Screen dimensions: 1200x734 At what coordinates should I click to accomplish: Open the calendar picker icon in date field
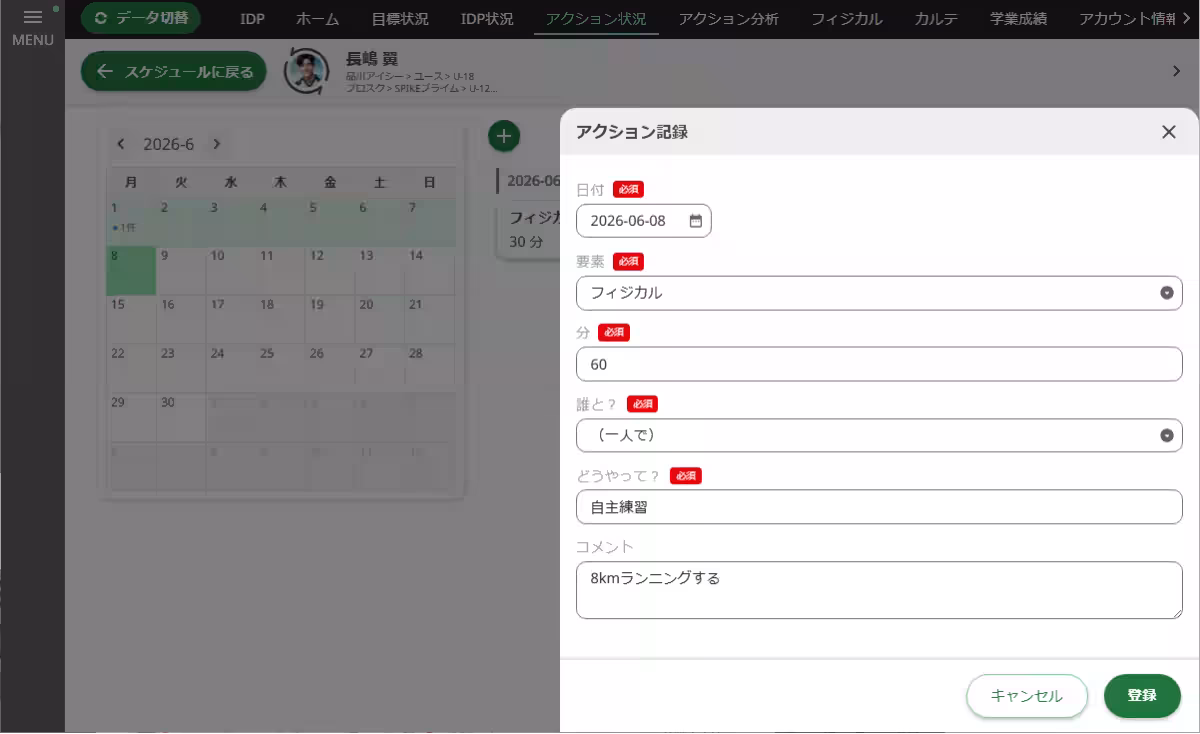tap(696, 221)
